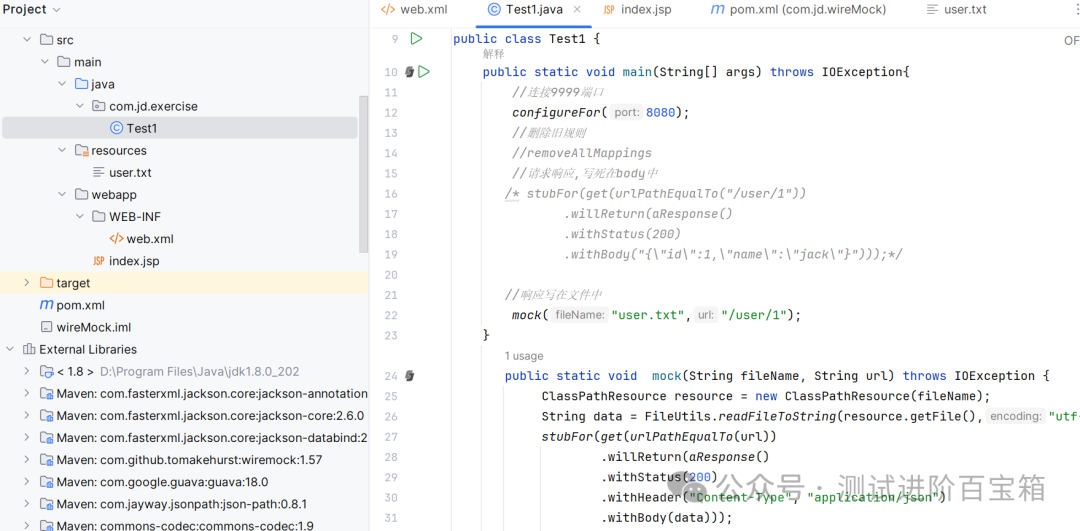Viewport: 1080px width, 531px height.
Task: Click the gutter marker icon on line 10
Action: 409,72
